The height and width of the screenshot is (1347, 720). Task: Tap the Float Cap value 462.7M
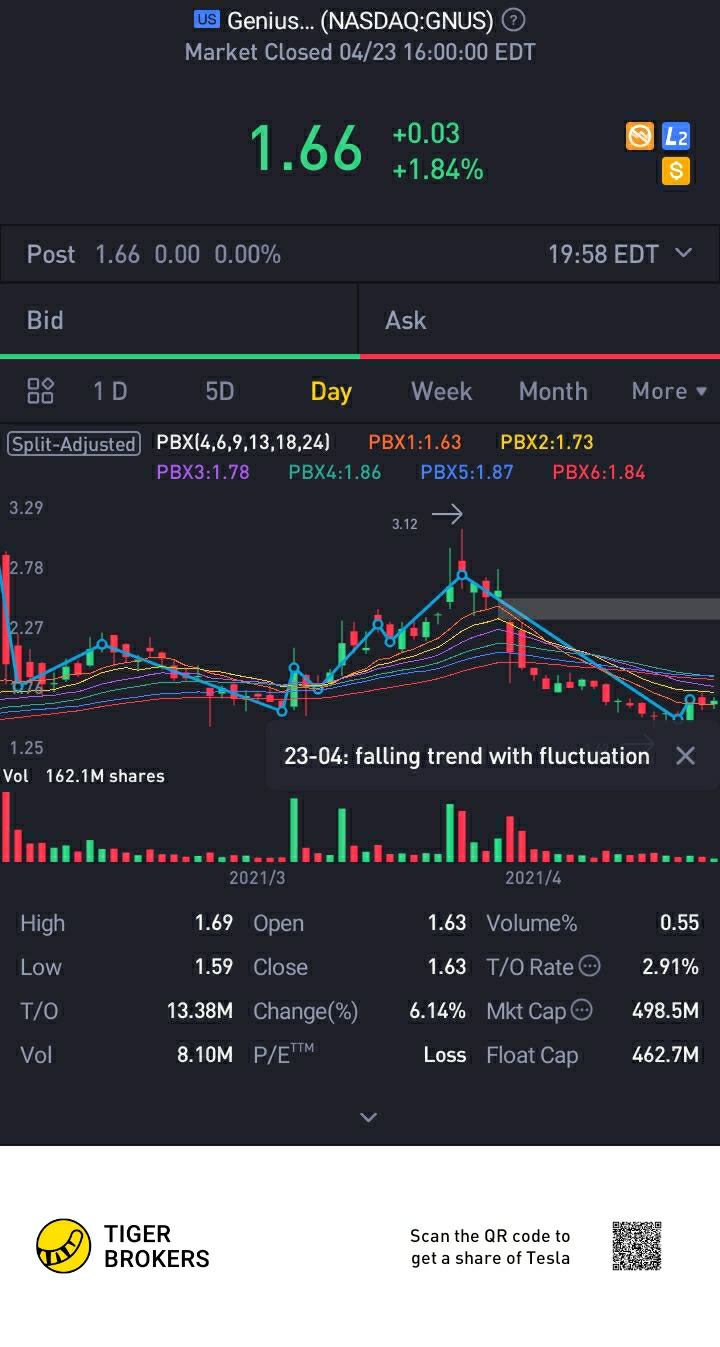pyautogui.click(x=665, y=1054)
